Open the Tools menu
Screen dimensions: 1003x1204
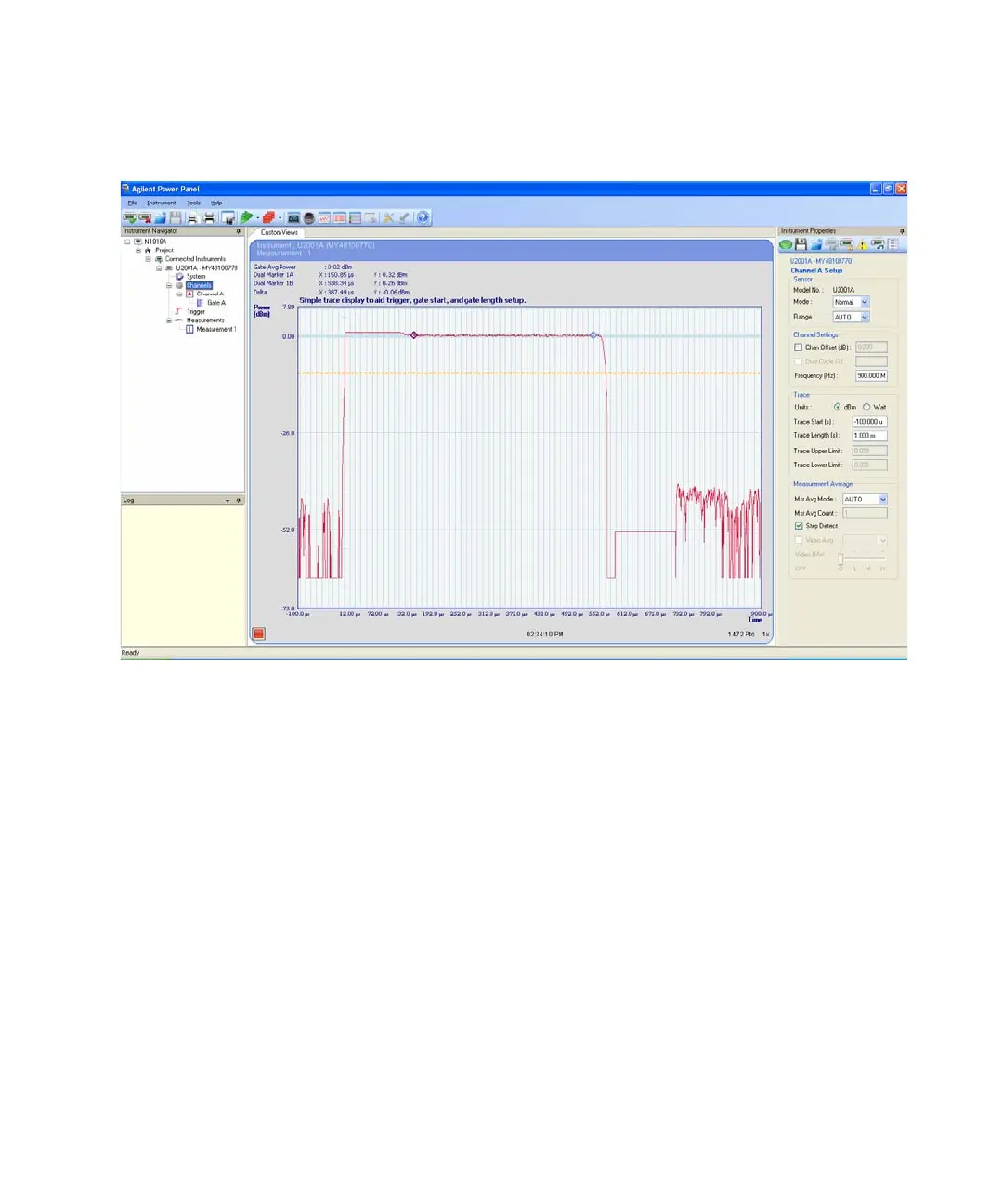[193, 203]
